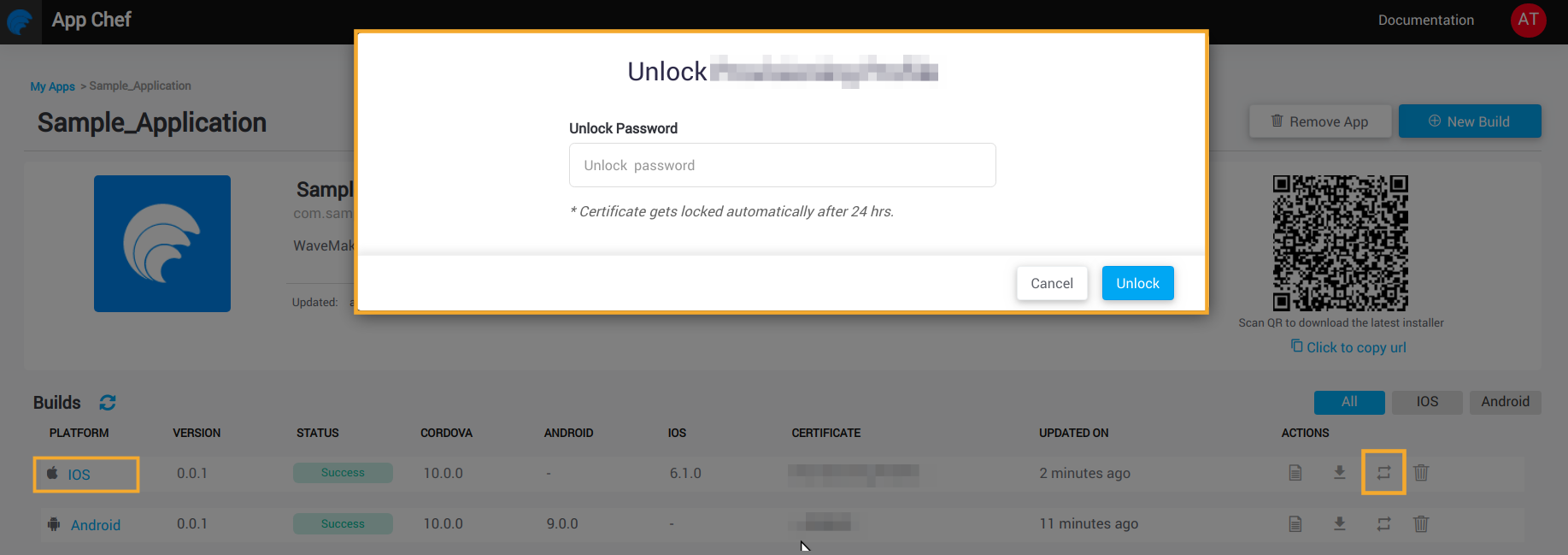Toggle the IOS-only builds filter

(x=1426, y=402)
